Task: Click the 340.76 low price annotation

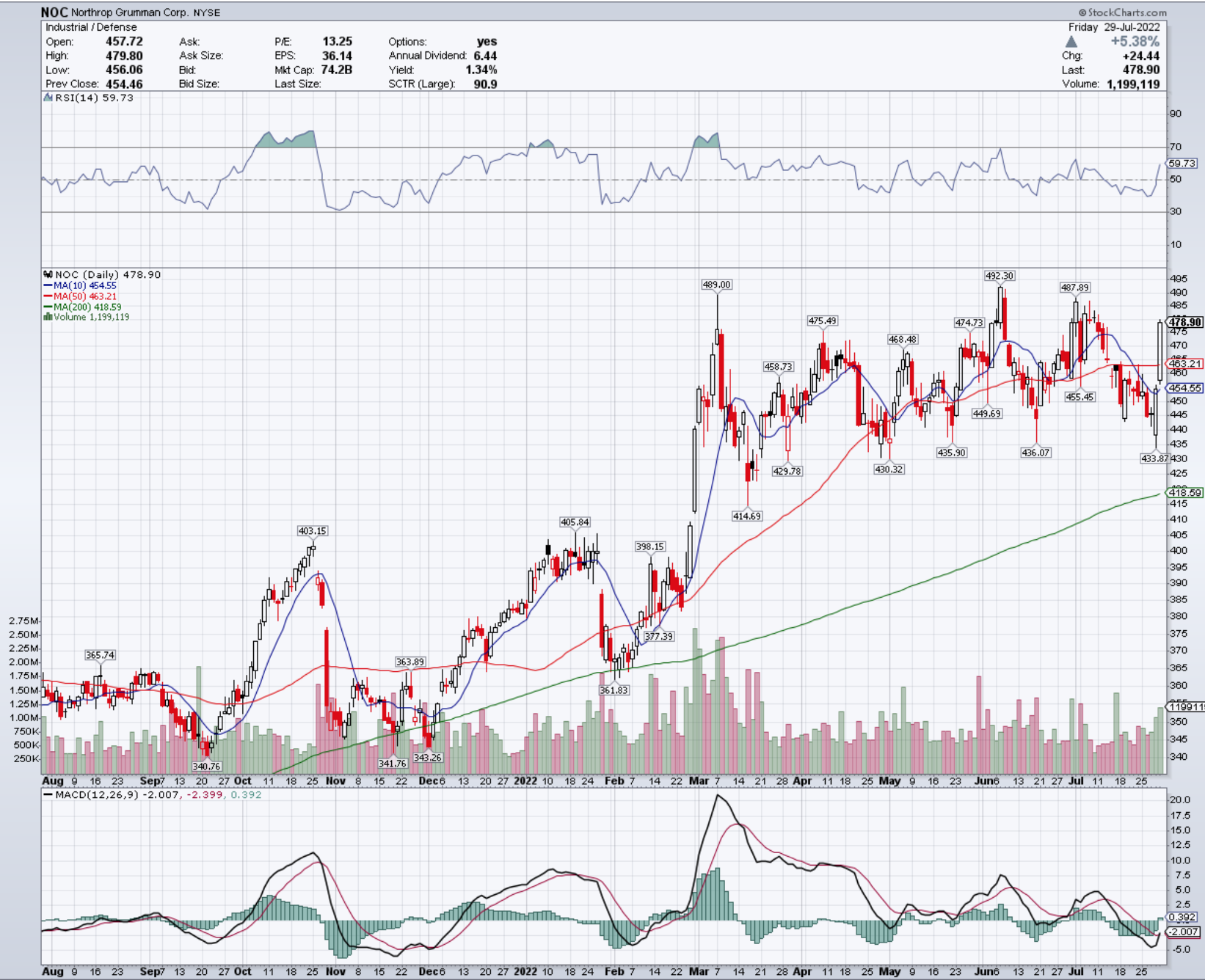Action: (206, 766)
